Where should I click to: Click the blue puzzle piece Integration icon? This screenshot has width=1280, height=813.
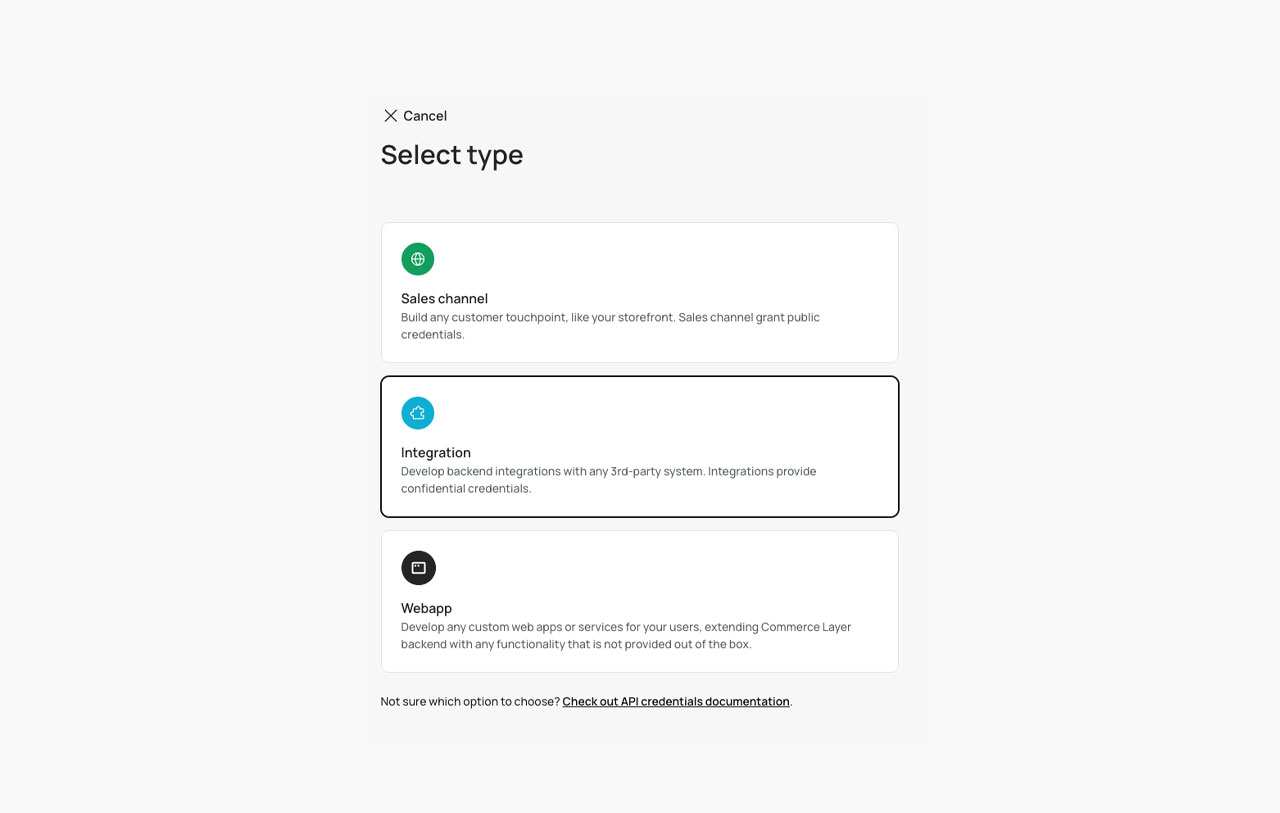click(418, 413)
